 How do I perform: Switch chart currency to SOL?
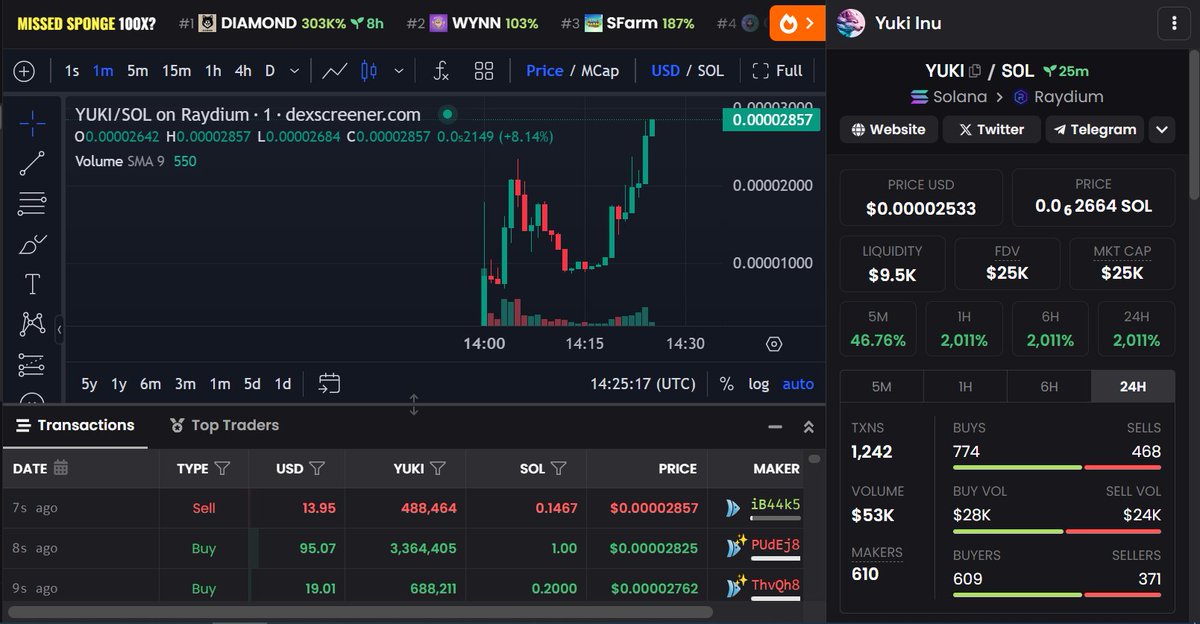(x=711, y=71)
